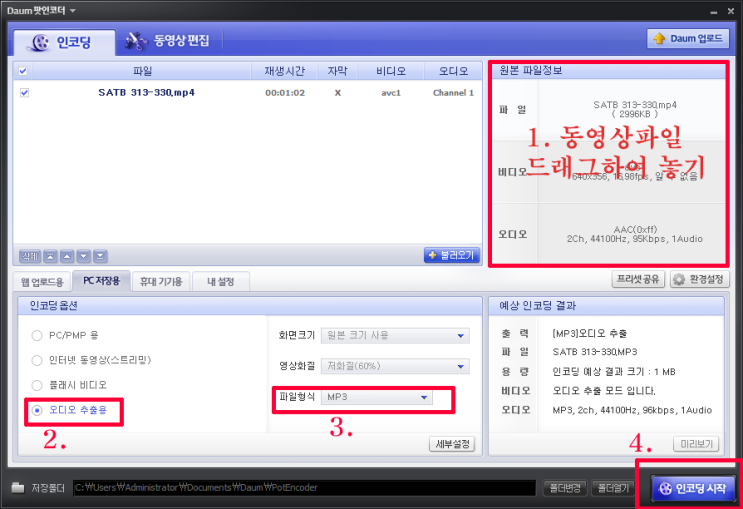This screenshot has width=743, height=509.
Task: Toggle the select-all checkbox in file list header
Action: pyautogui.click(x=23, y=71)
